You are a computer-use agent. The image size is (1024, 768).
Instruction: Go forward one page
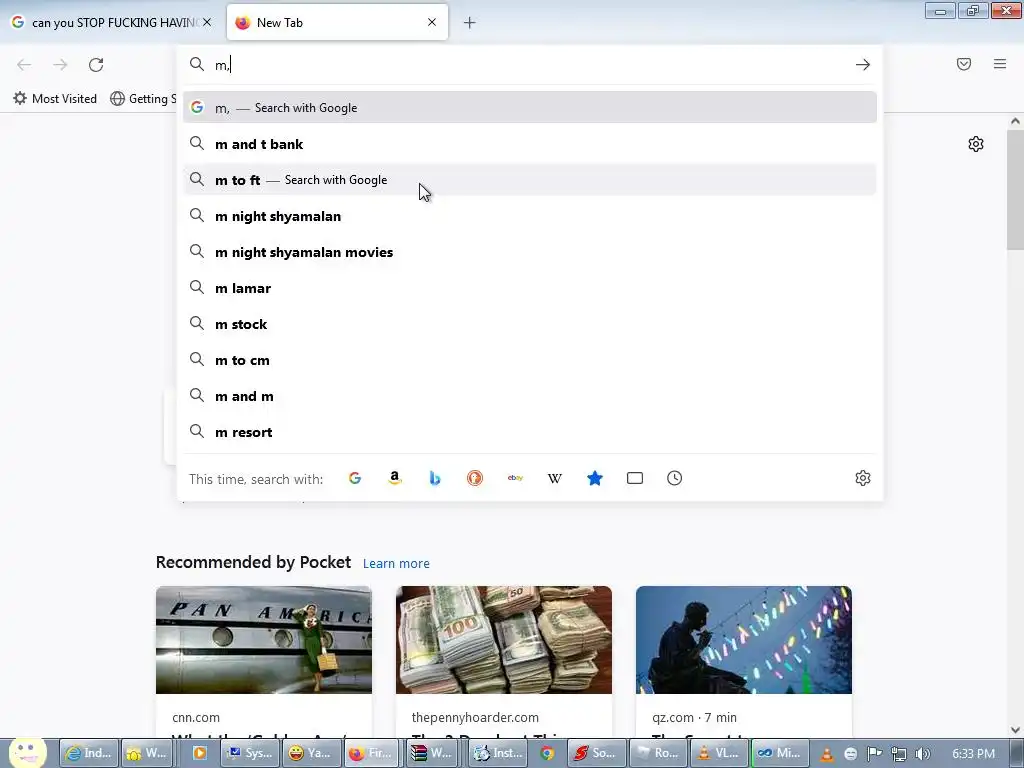(x=60, y=64)
